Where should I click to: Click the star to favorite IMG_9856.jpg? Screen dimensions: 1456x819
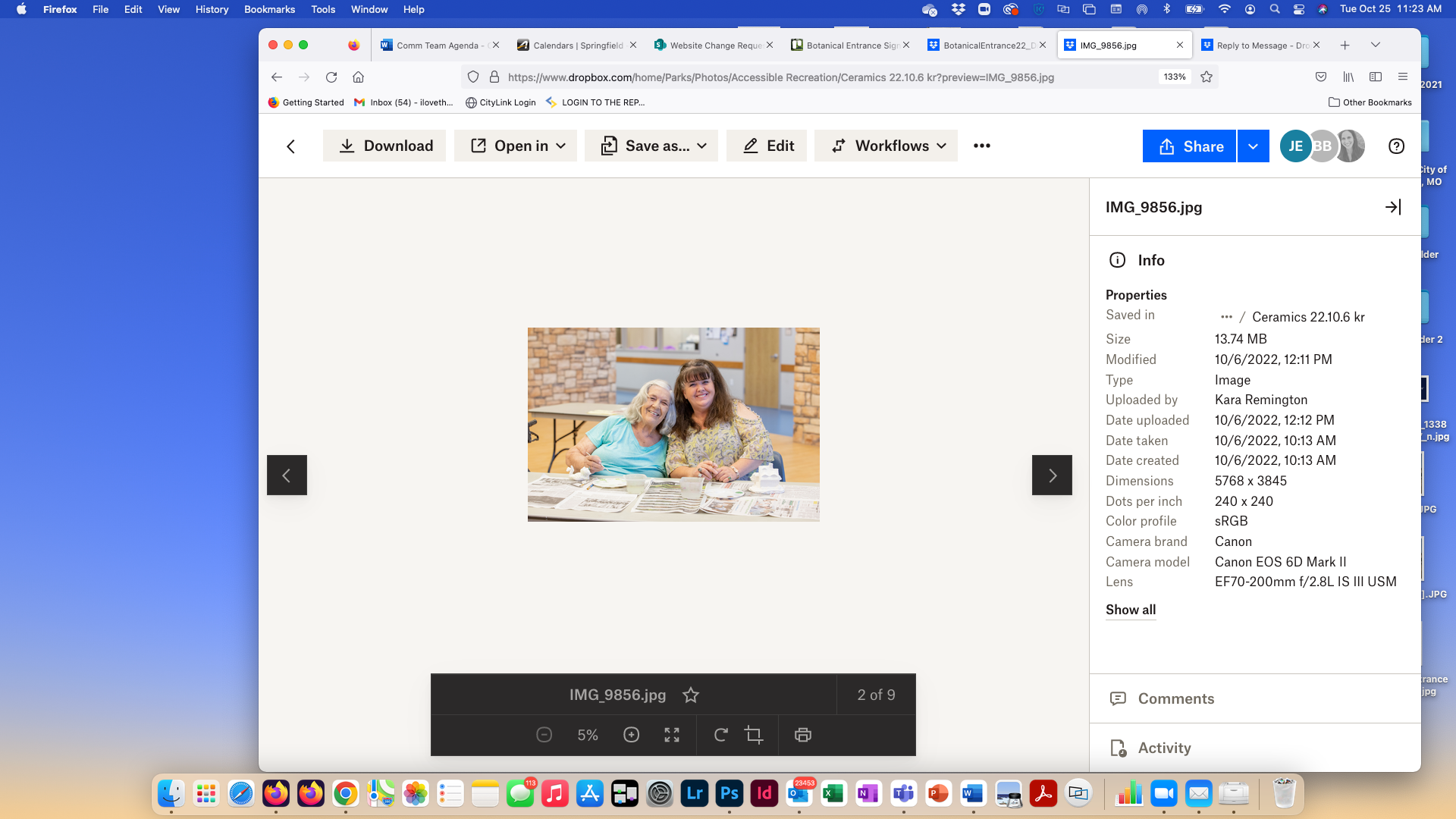tap(691, 694)
